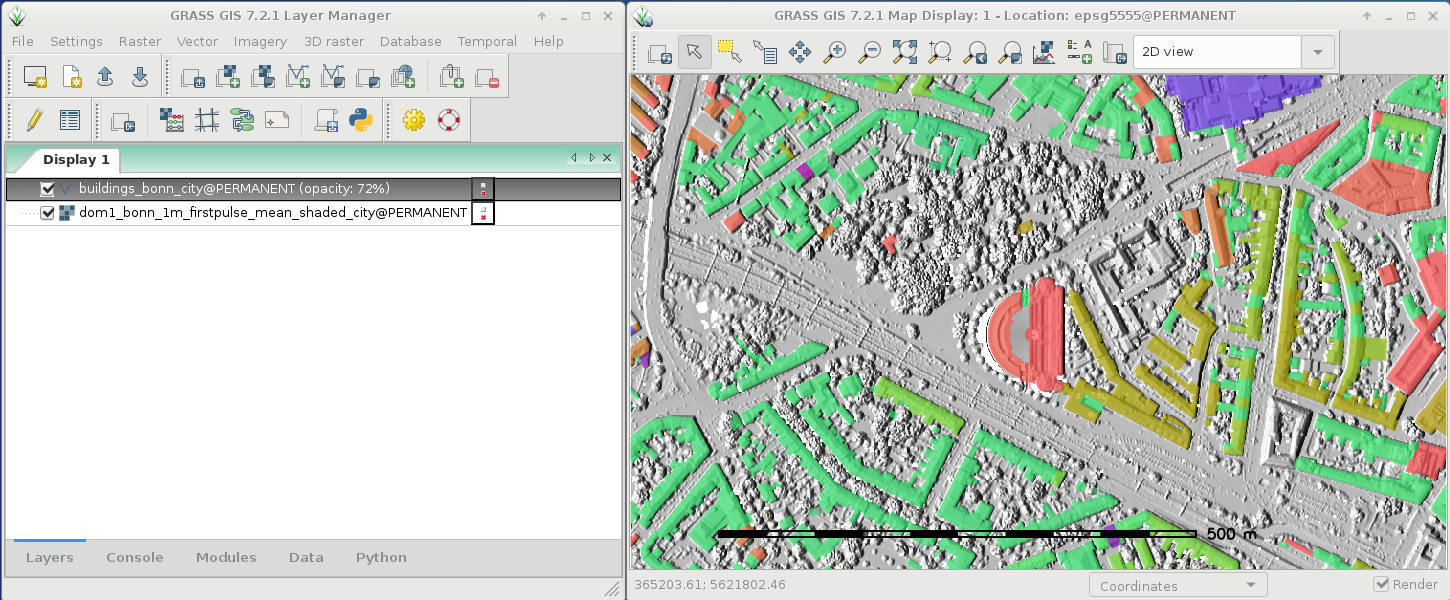Toggle the Render checkbox in status bar
Screen dimensions: 1450x600
click(1381, 585)
